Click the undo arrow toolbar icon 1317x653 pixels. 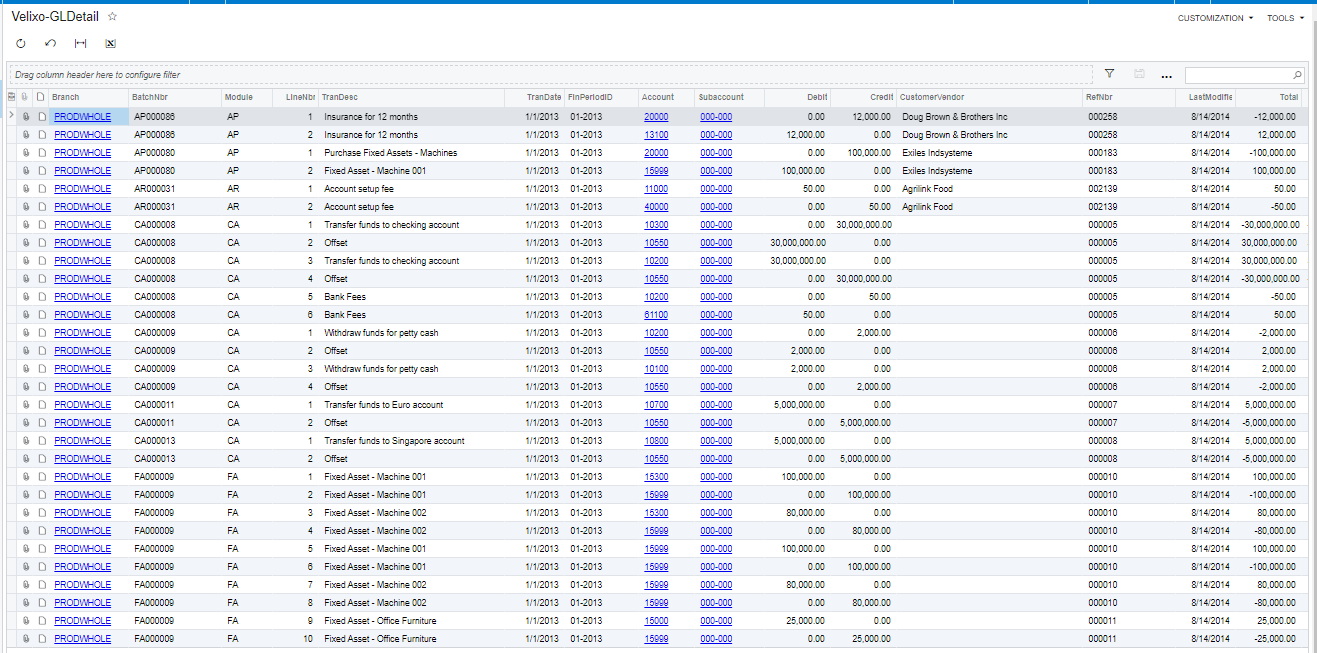(51, 44)
